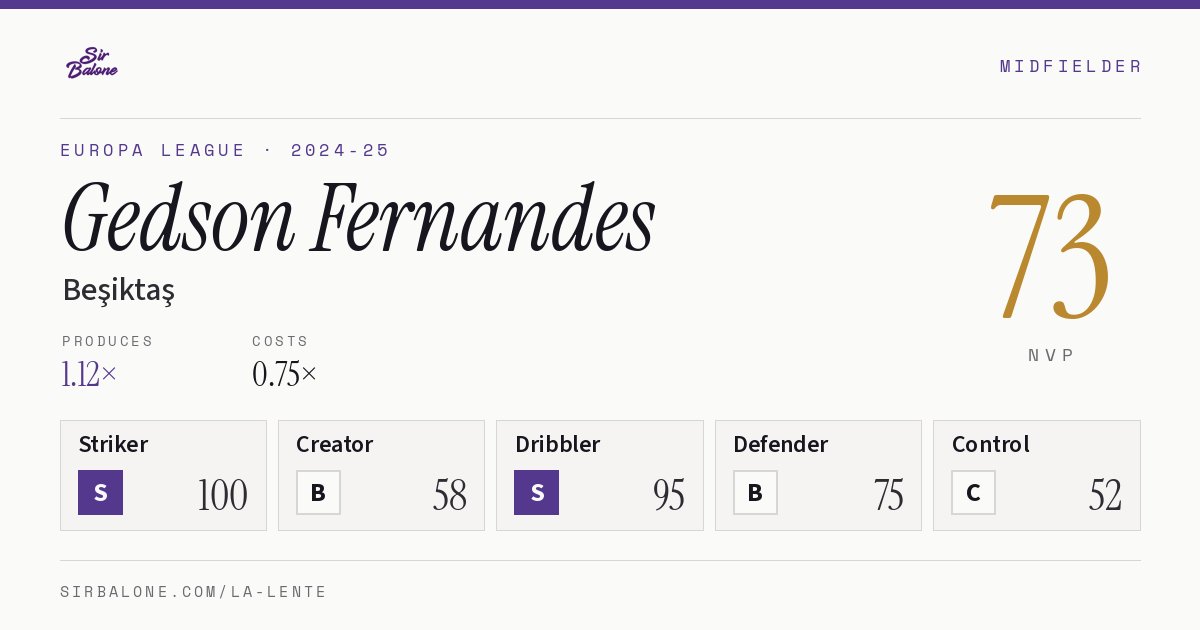Image resolution: width=1200 pixels, height=630 pixels.
Task: Select the 1.12× produces value
Action: [89, 374]
